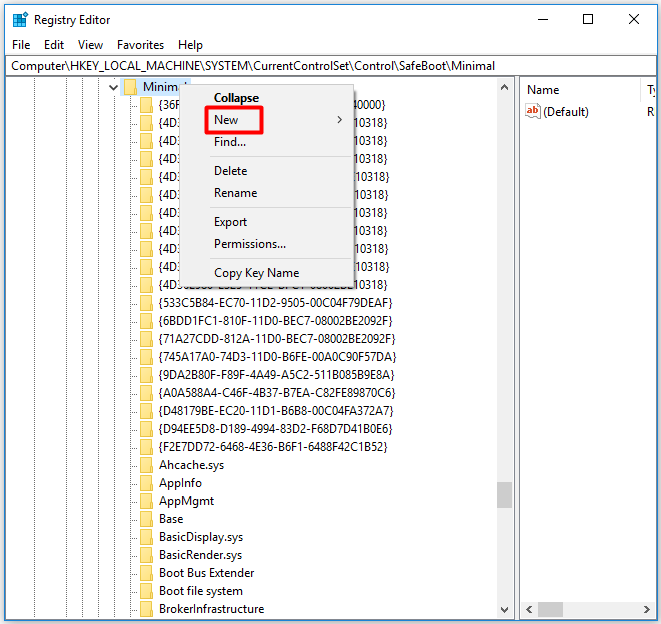Select the (Default) value entry
This screenshot has width=661, height=624.
566,112
